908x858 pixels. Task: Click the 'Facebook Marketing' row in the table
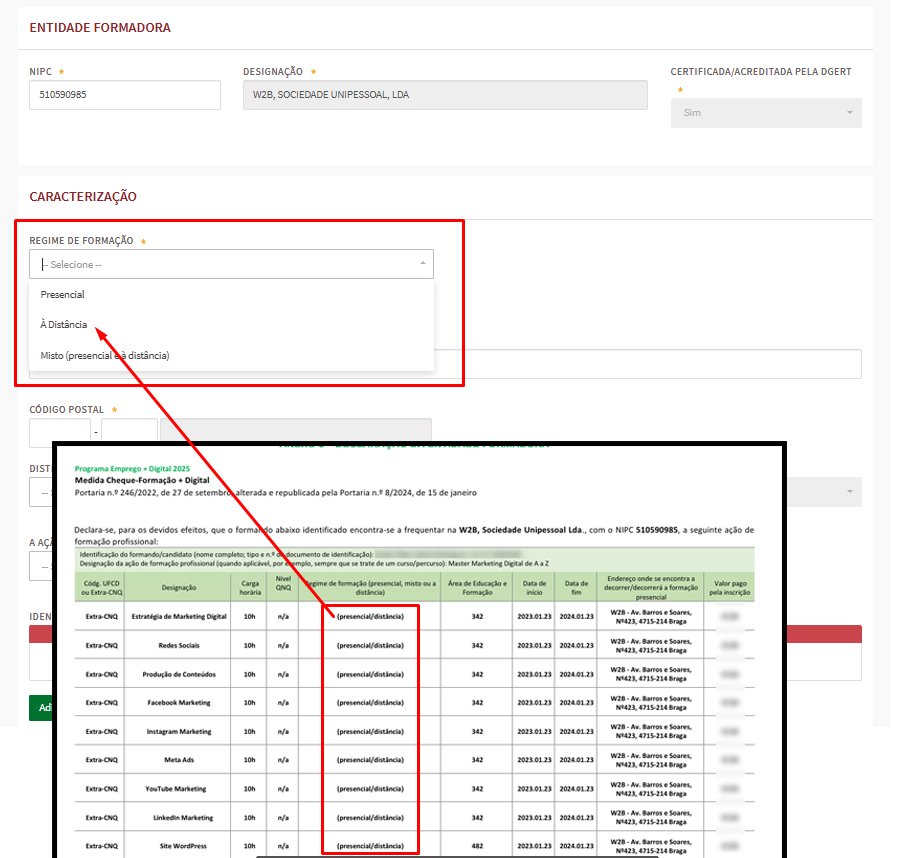[x=179, y=703]
